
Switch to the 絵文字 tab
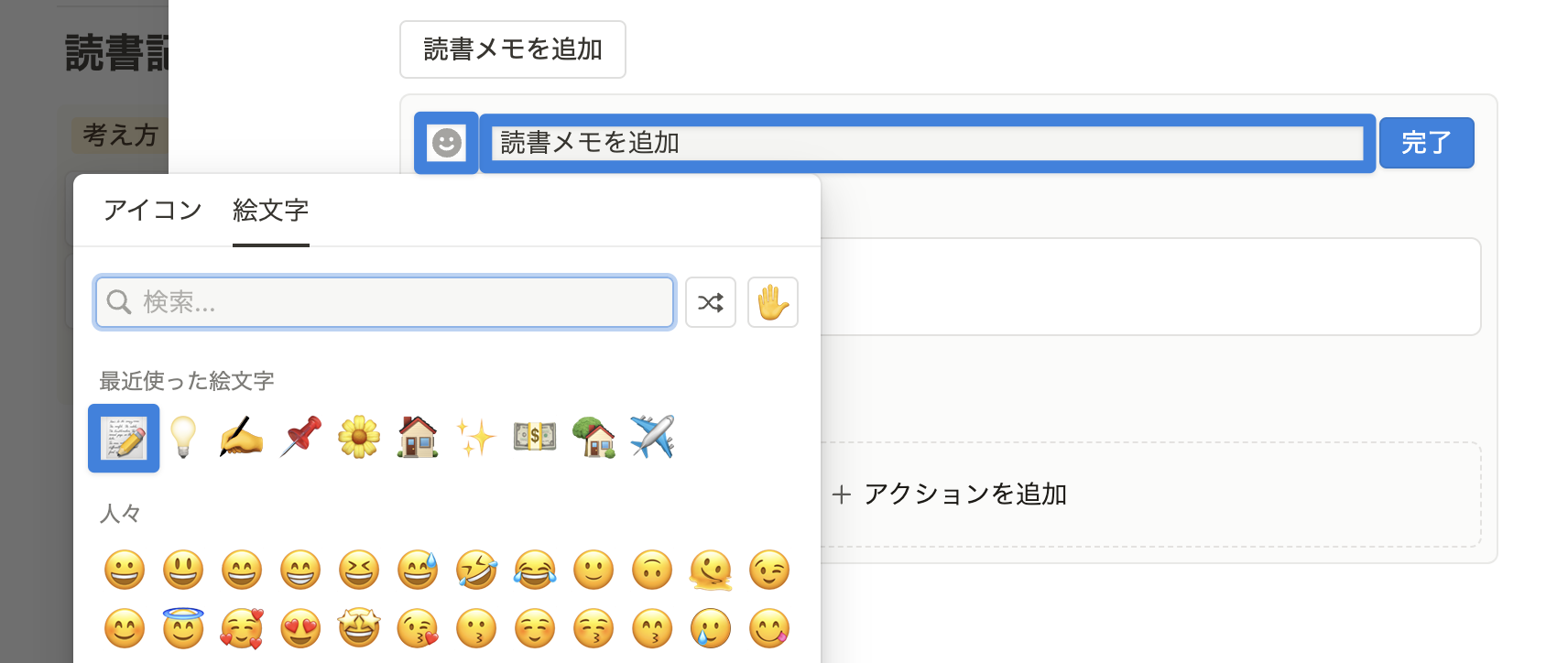point(271,211)
